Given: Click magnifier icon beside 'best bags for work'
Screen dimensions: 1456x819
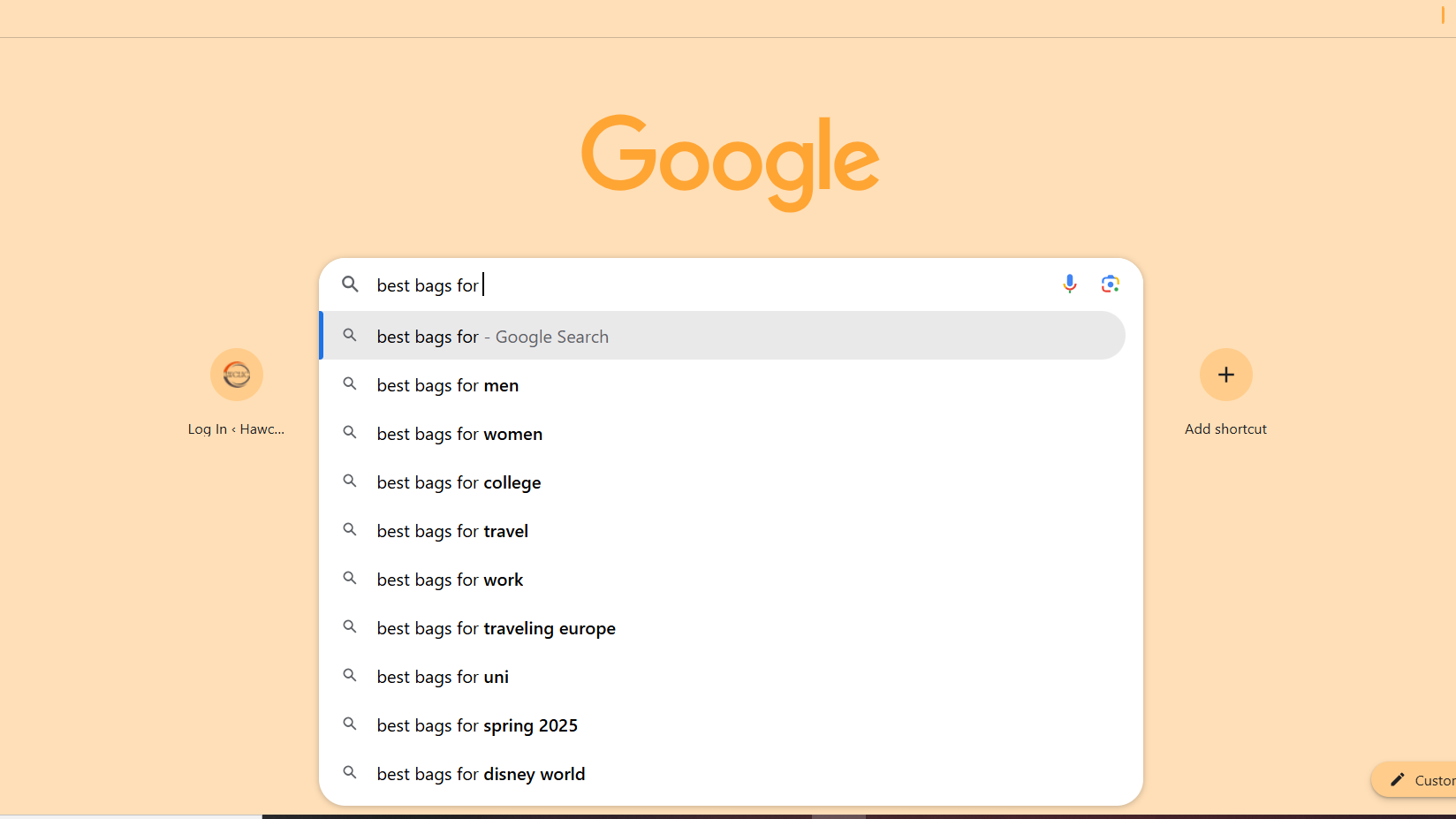Looking at the screenshot, I should (350, 579).
